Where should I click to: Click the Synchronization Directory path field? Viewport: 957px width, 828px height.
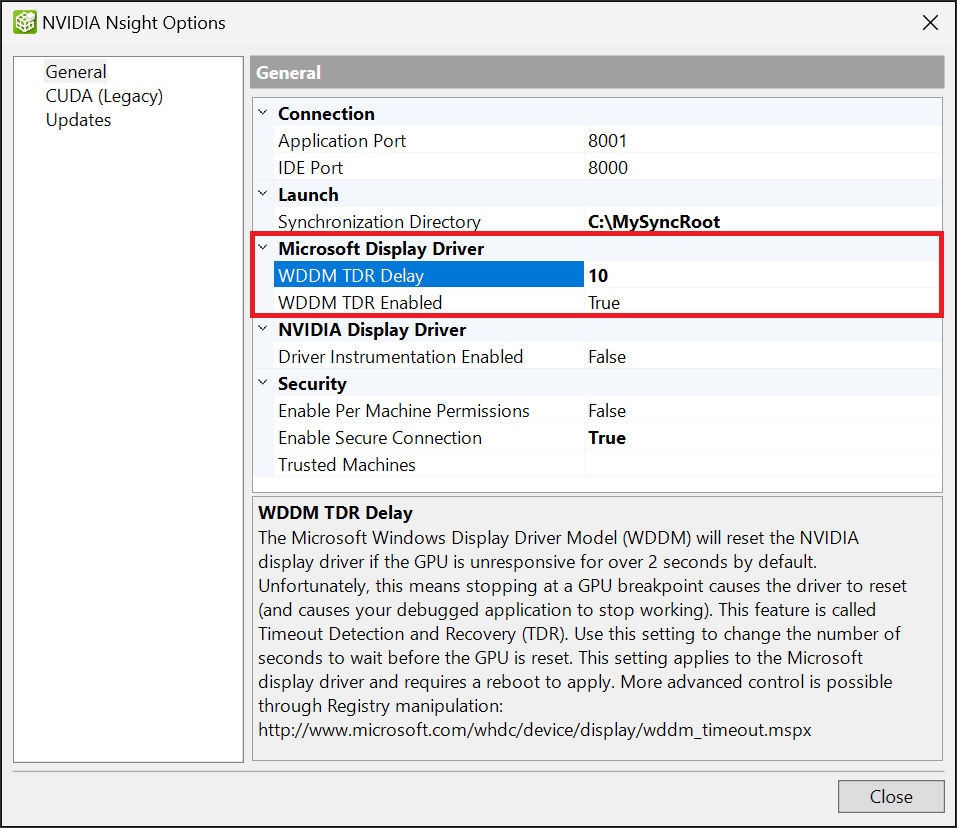tap(760, 222)
